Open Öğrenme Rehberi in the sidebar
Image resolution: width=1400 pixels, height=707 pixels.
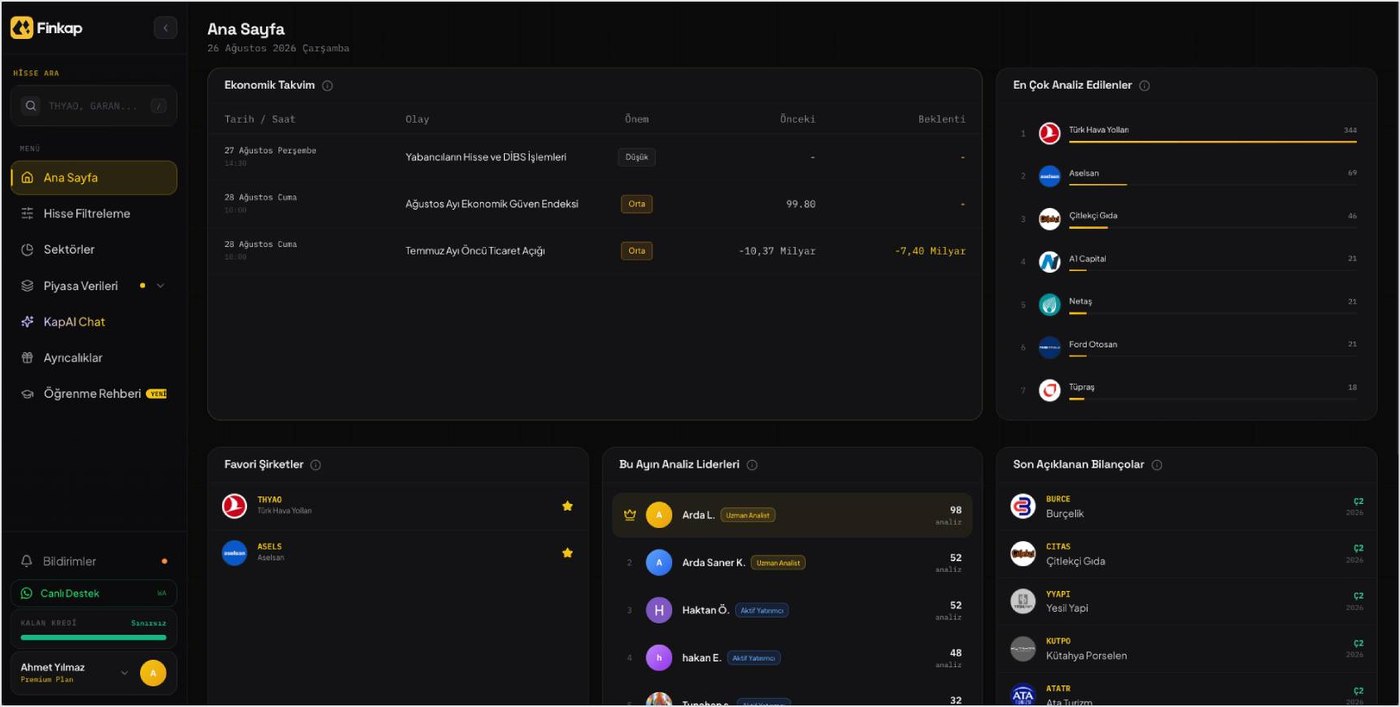[x=94, y=394]
